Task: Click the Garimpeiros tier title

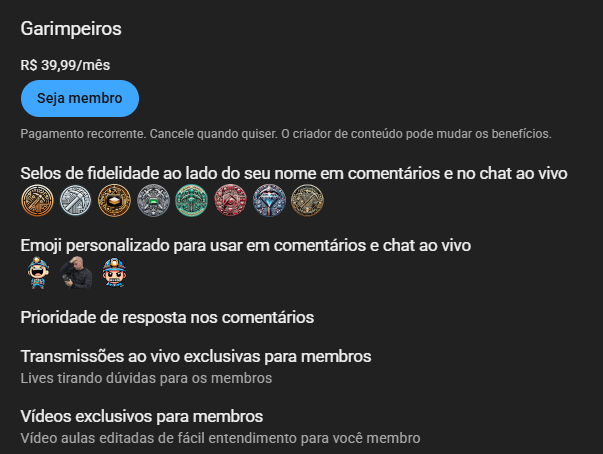Action: (x=71, y=29)
